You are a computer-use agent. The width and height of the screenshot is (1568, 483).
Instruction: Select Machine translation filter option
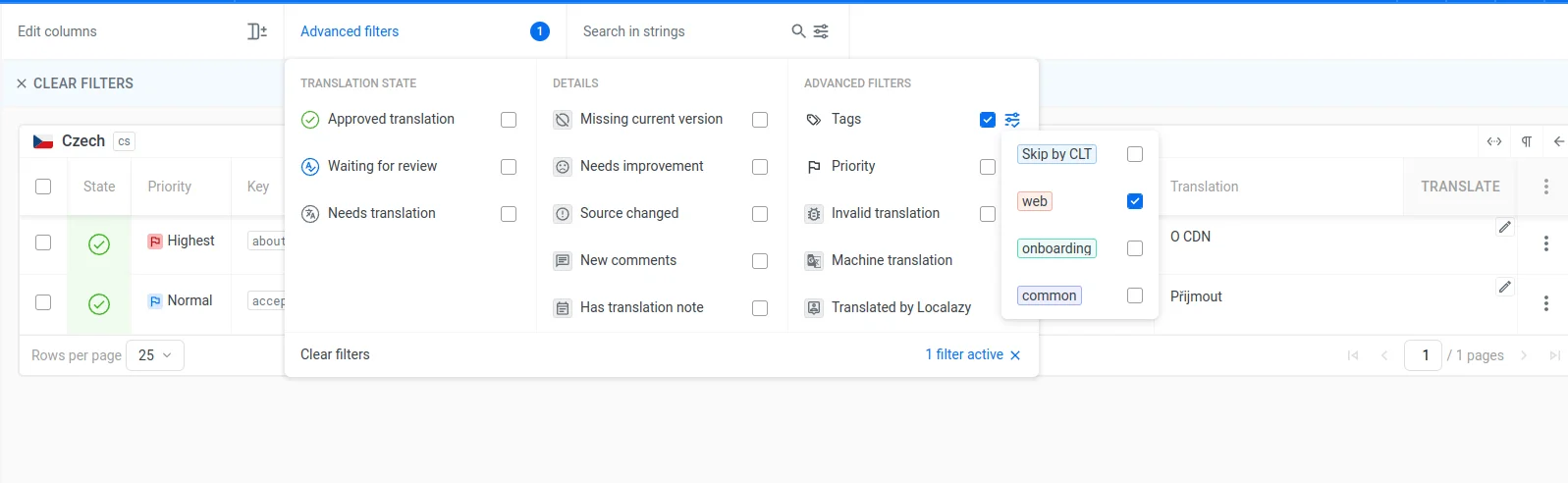pyautogui.click(x=892, y=260)
